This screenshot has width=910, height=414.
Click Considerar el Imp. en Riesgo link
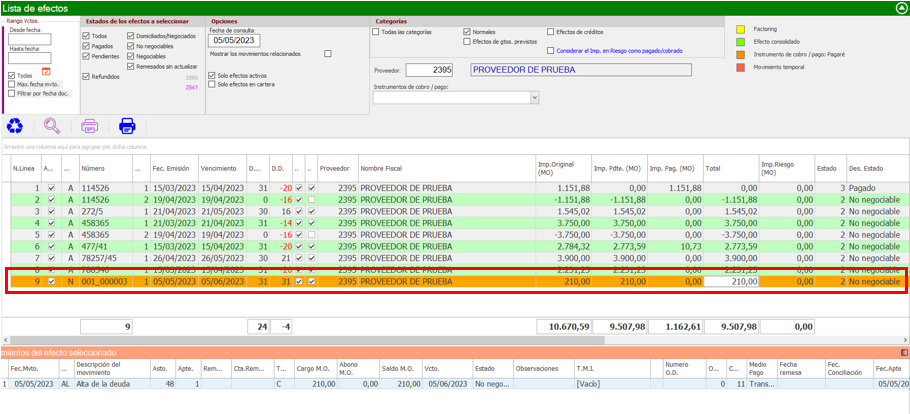coord(621,50)
